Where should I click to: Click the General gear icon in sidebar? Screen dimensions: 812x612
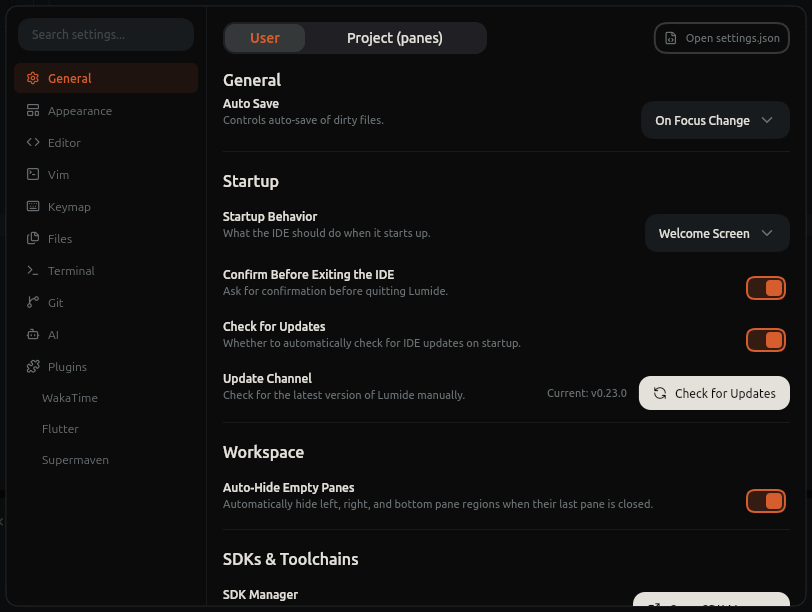pos(33,78)
